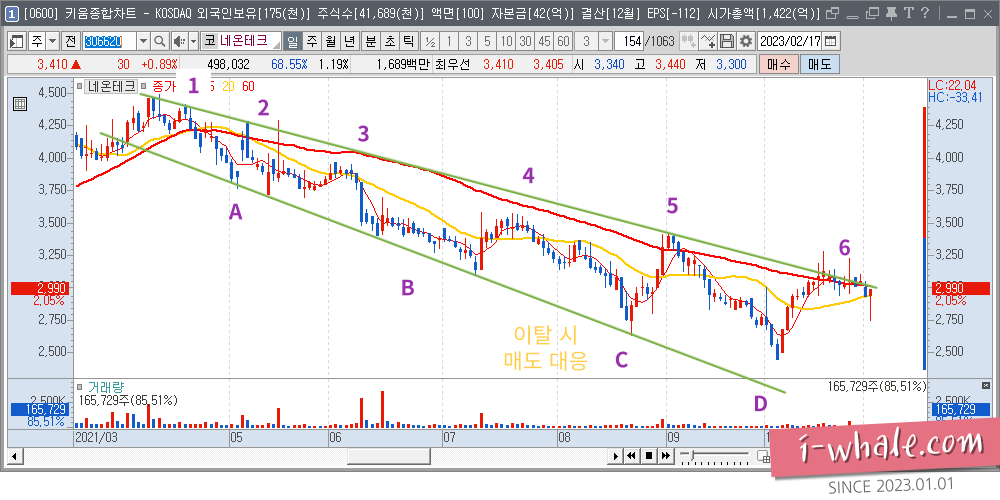The image size is (1000, 500).
Task: Rewind the chart replay
Action: (x=631, y=455)
